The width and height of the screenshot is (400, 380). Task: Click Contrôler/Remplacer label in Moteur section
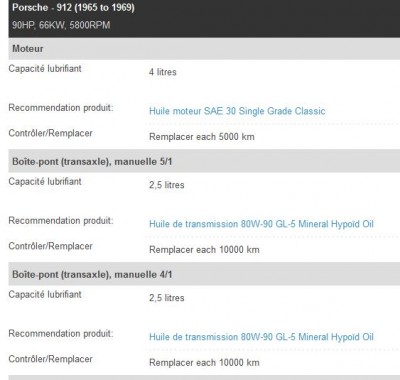coord(51,133)
